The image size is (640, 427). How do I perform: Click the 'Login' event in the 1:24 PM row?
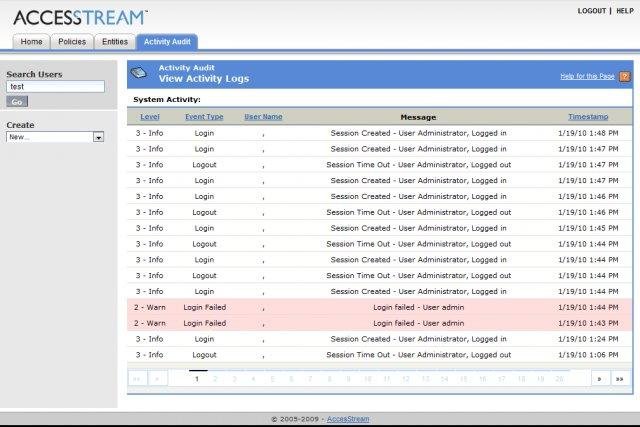tap(204, 339)
